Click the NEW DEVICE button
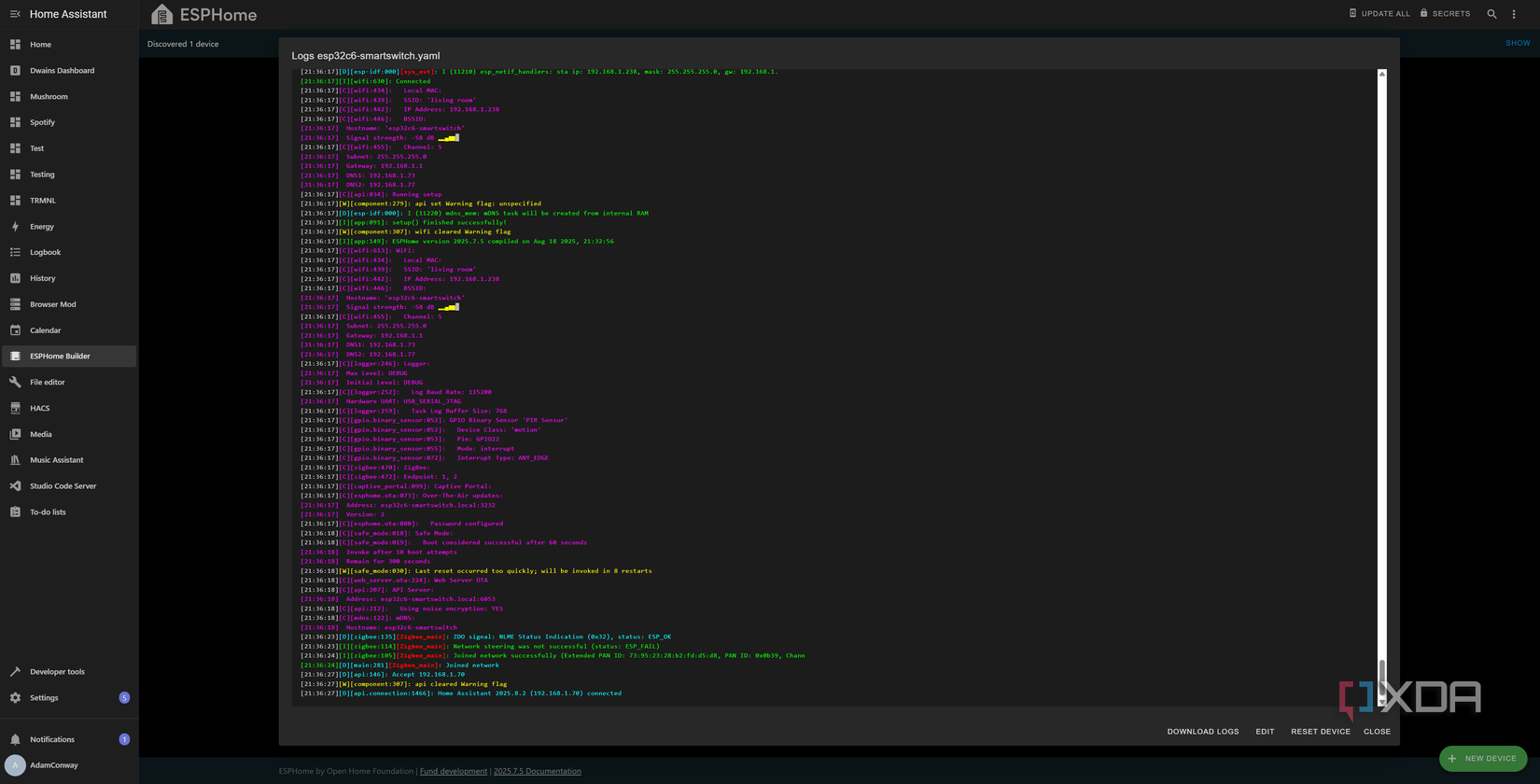Viewport: 1540px width, 784px height. point(1483,759)
